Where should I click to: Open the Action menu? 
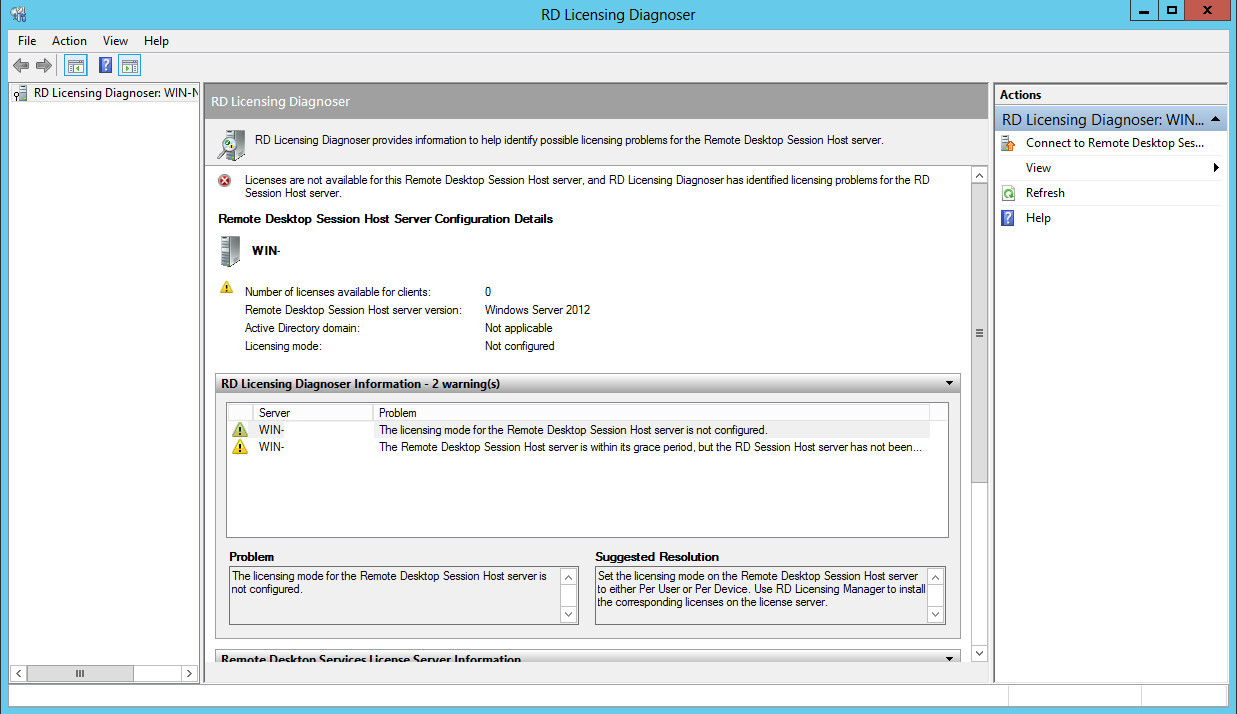pos(69,41)
